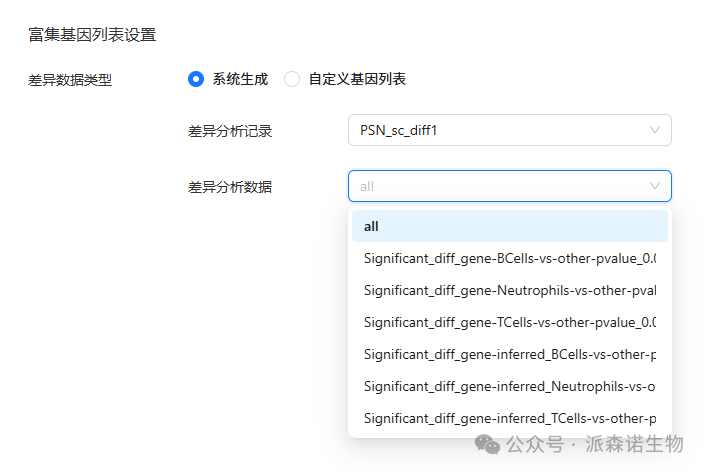Choose the inferred_TCells-vs-other option
Image resolution: width=706 pixels, height=472 pixels.
pyautogui.click(x=509, y=418)
